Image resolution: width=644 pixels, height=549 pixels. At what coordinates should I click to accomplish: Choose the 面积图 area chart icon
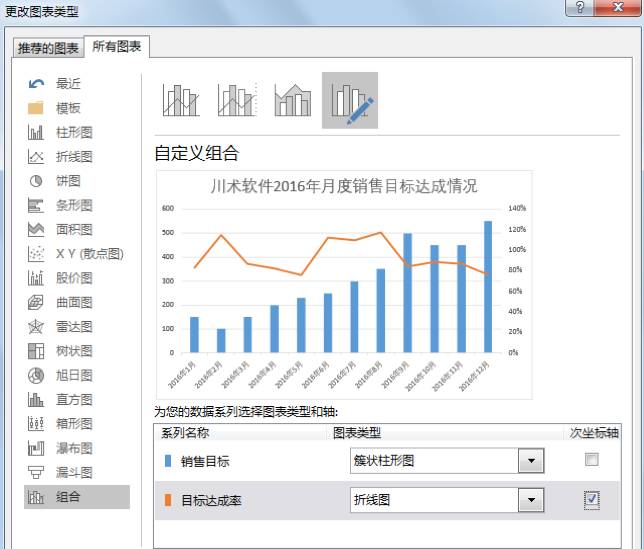[x=36, y=230]
